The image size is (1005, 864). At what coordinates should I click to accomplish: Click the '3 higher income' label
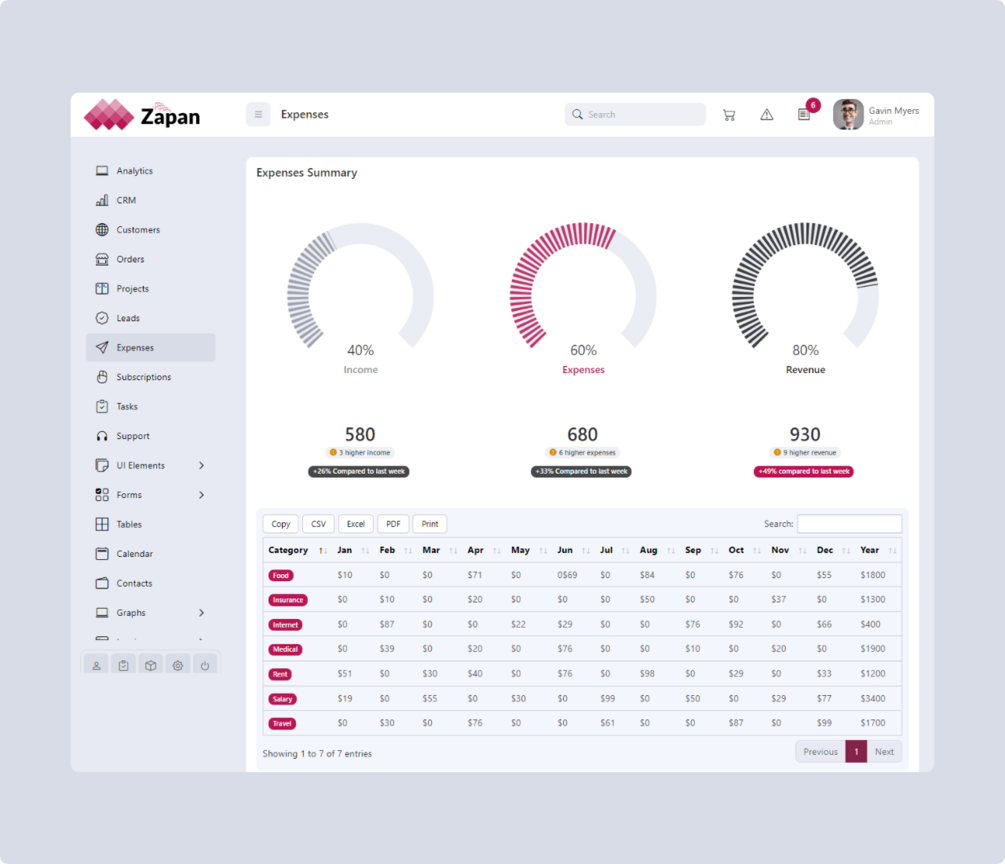coord(360,453)
